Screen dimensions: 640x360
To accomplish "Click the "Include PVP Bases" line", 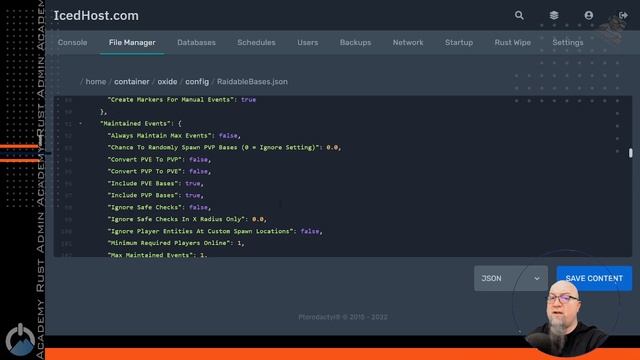I will coord(156,195).
